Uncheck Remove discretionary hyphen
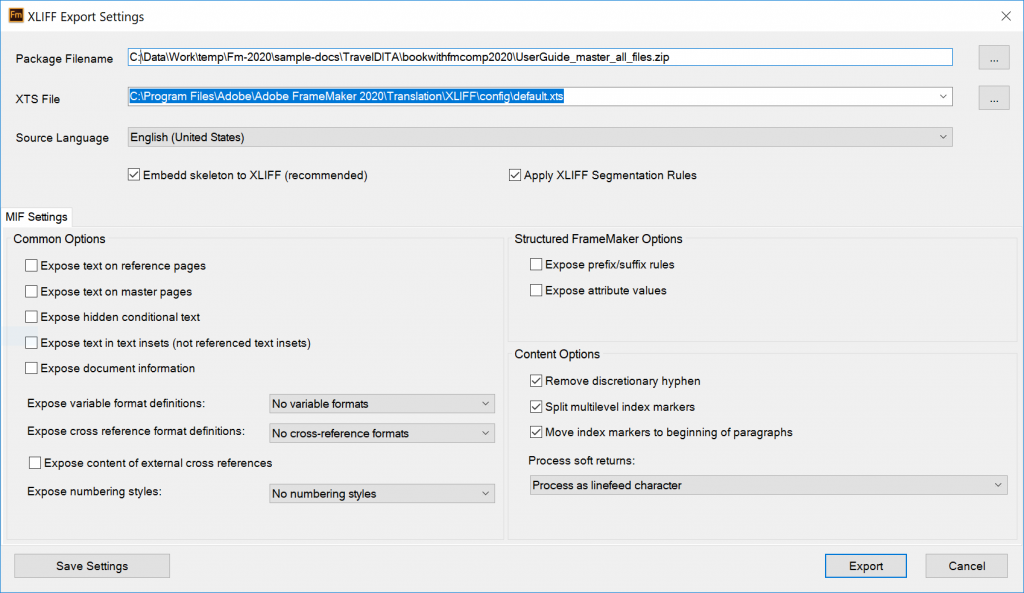The width and height of the screenshot is (1024, 593). coord(536,380)
